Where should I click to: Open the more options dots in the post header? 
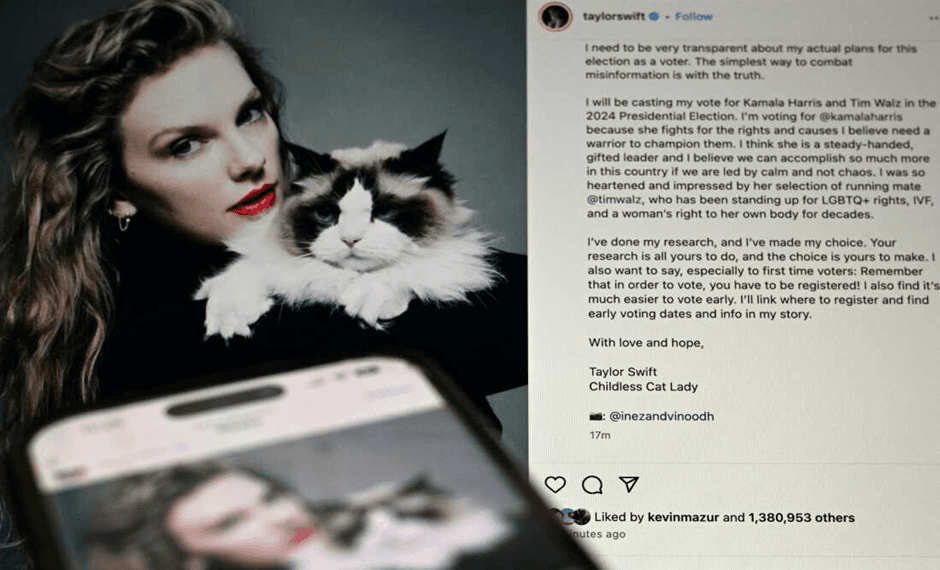point(933,18)
